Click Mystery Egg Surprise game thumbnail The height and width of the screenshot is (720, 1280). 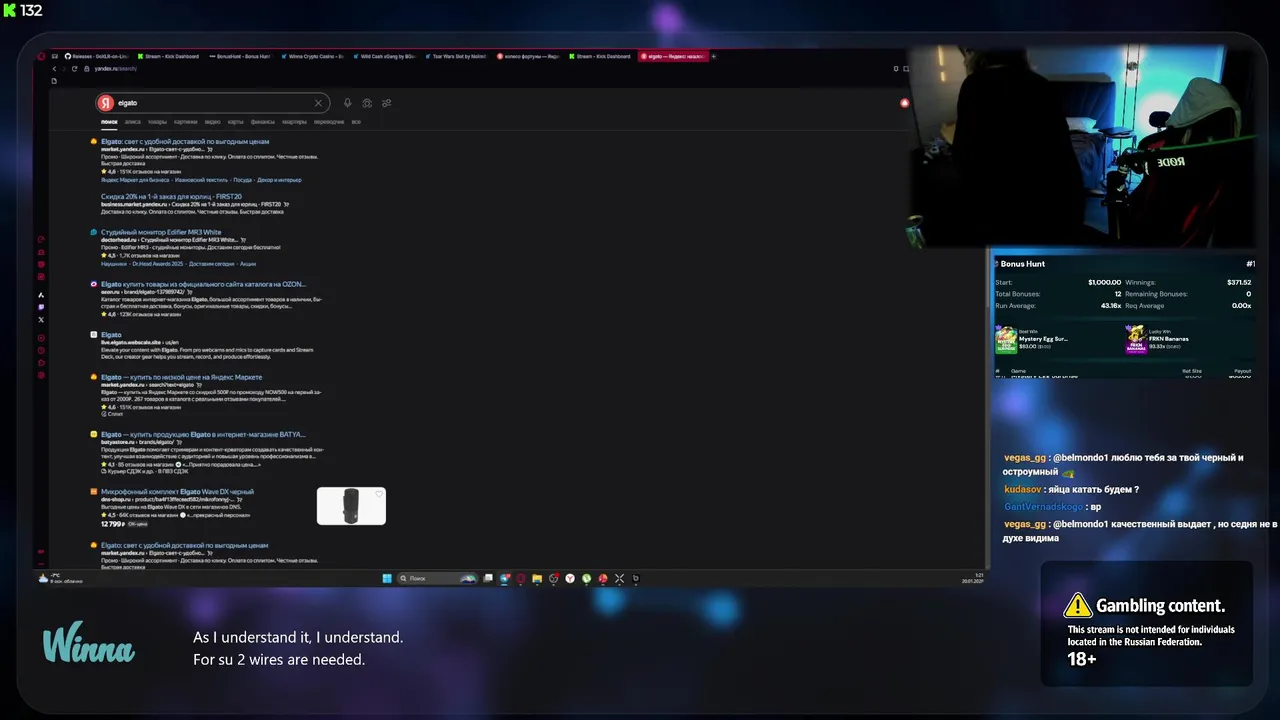1006,341
